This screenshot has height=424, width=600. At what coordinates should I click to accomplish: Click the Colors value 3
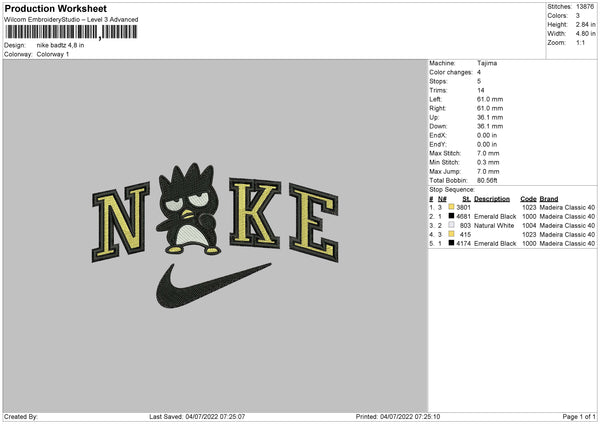pos(578,16)
